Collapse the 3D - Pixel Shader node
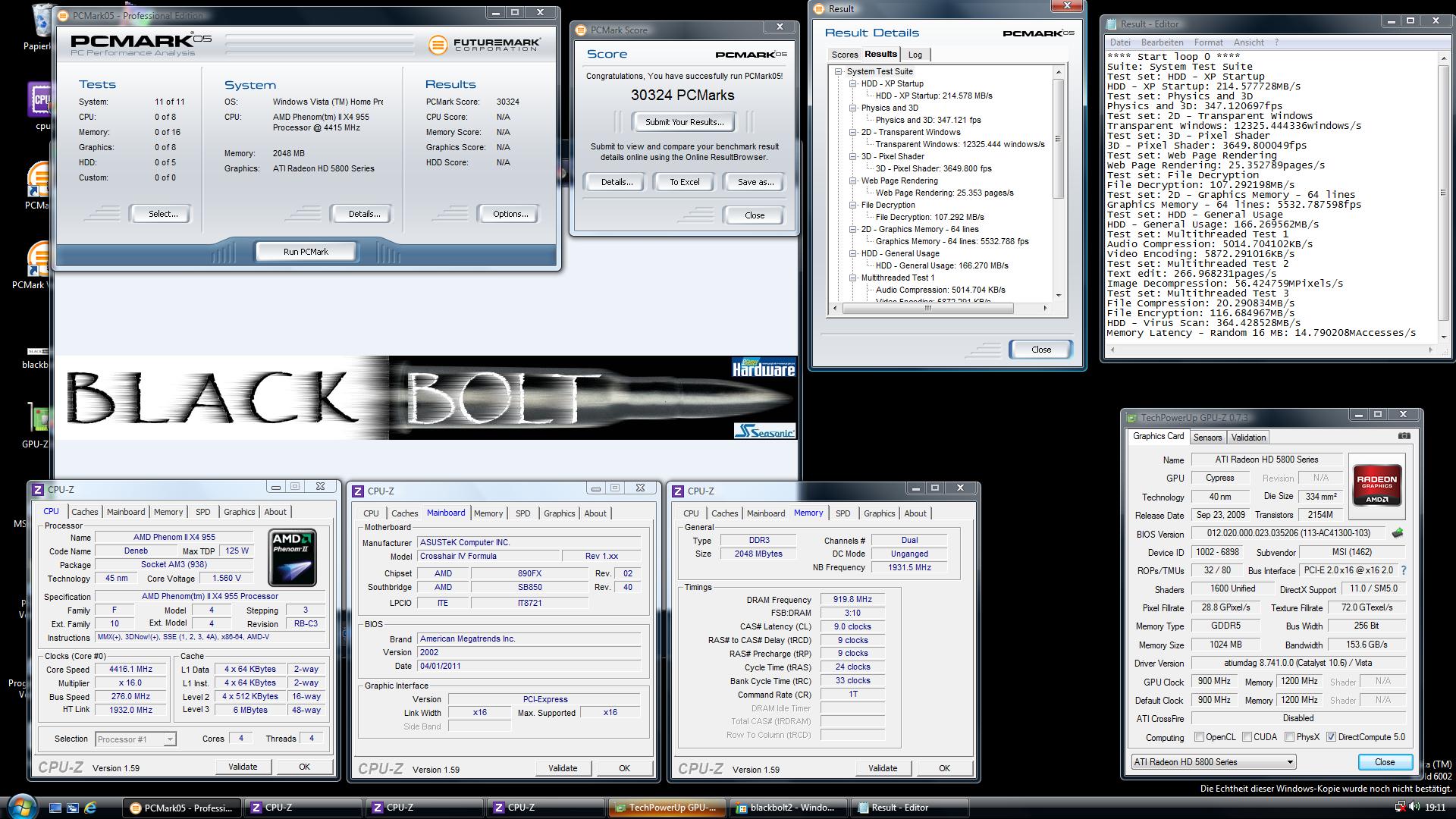1456x819 pixels. click(x=853, y=157)
